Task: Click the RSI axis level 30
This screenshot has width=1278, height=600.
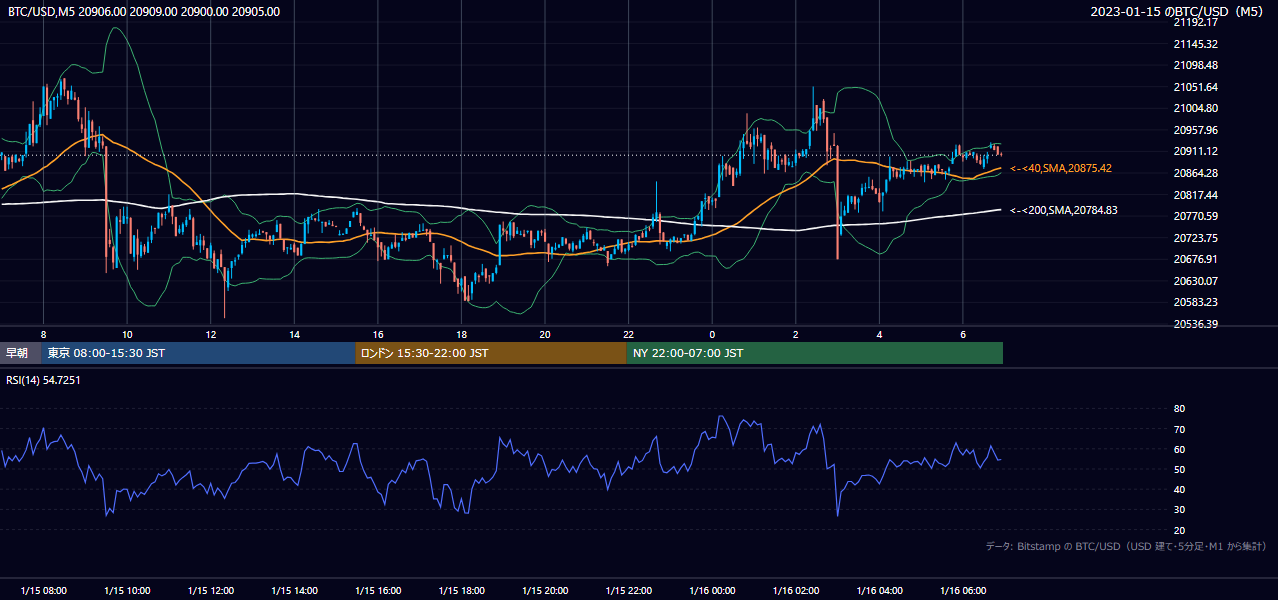Action: click(1179, 510)
